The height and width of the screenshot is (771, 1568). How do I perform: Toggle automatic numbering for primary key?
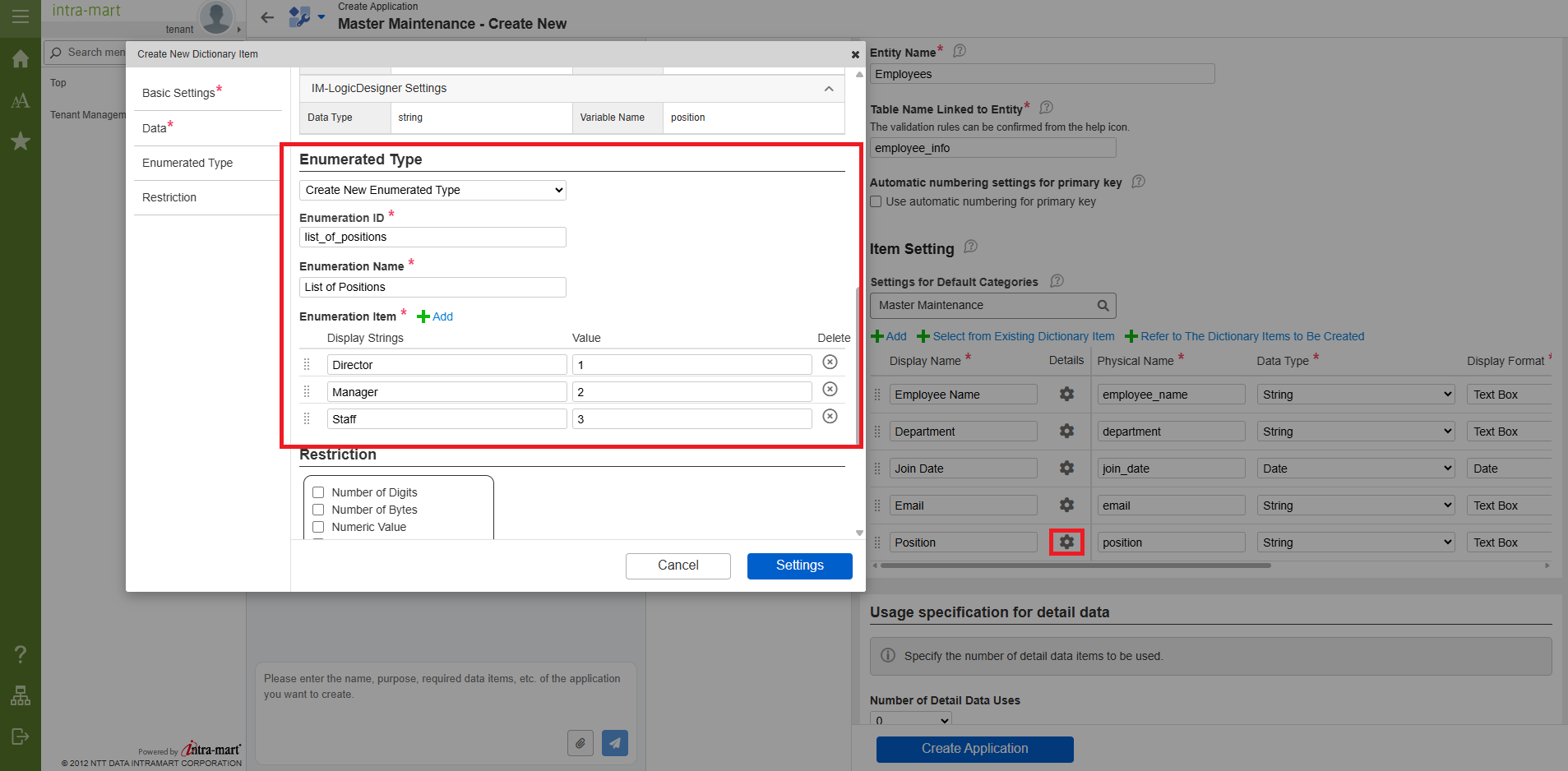(877, 201)
